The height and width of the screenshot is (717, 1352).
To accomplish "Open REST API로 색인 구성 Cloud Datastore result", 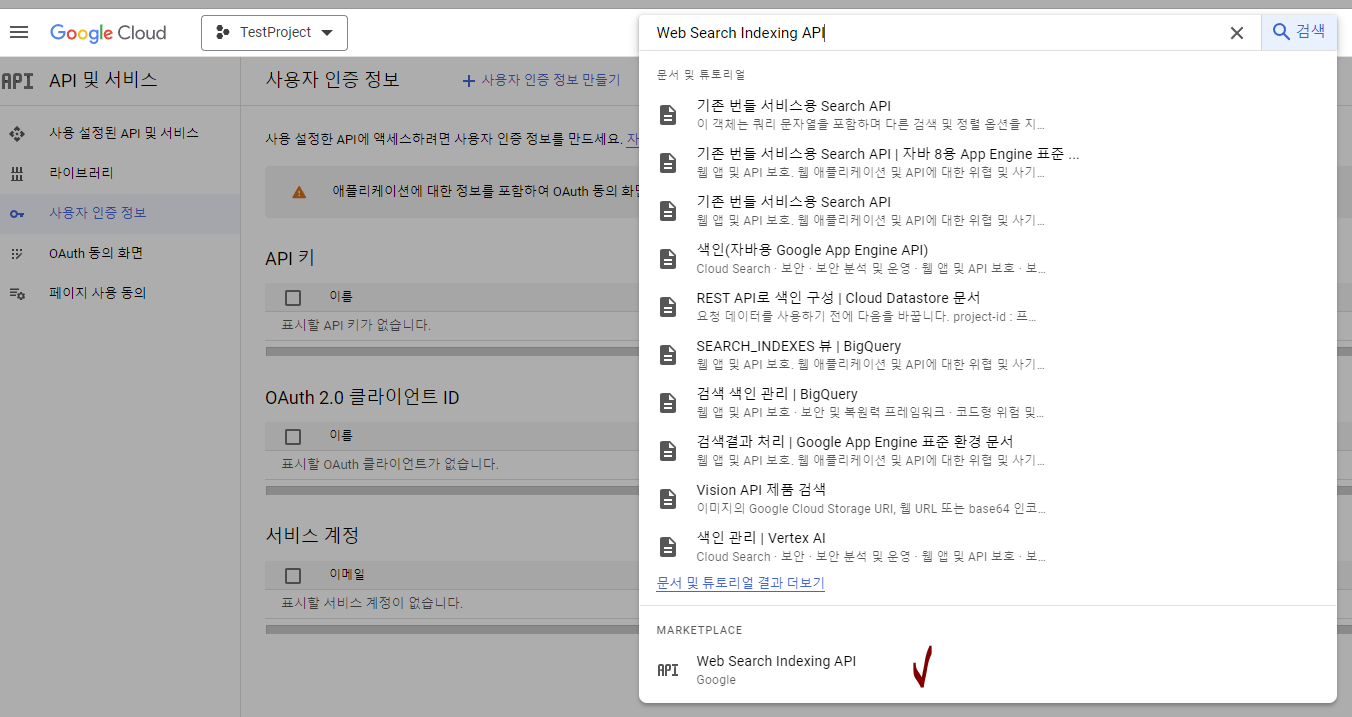I will (987, 307).
